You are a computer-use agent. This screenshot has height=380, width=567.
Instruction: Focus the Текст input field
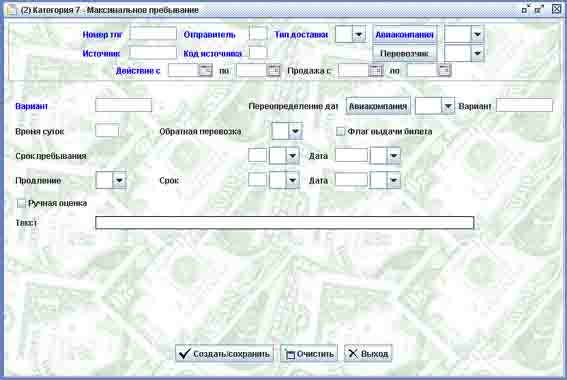285,223
